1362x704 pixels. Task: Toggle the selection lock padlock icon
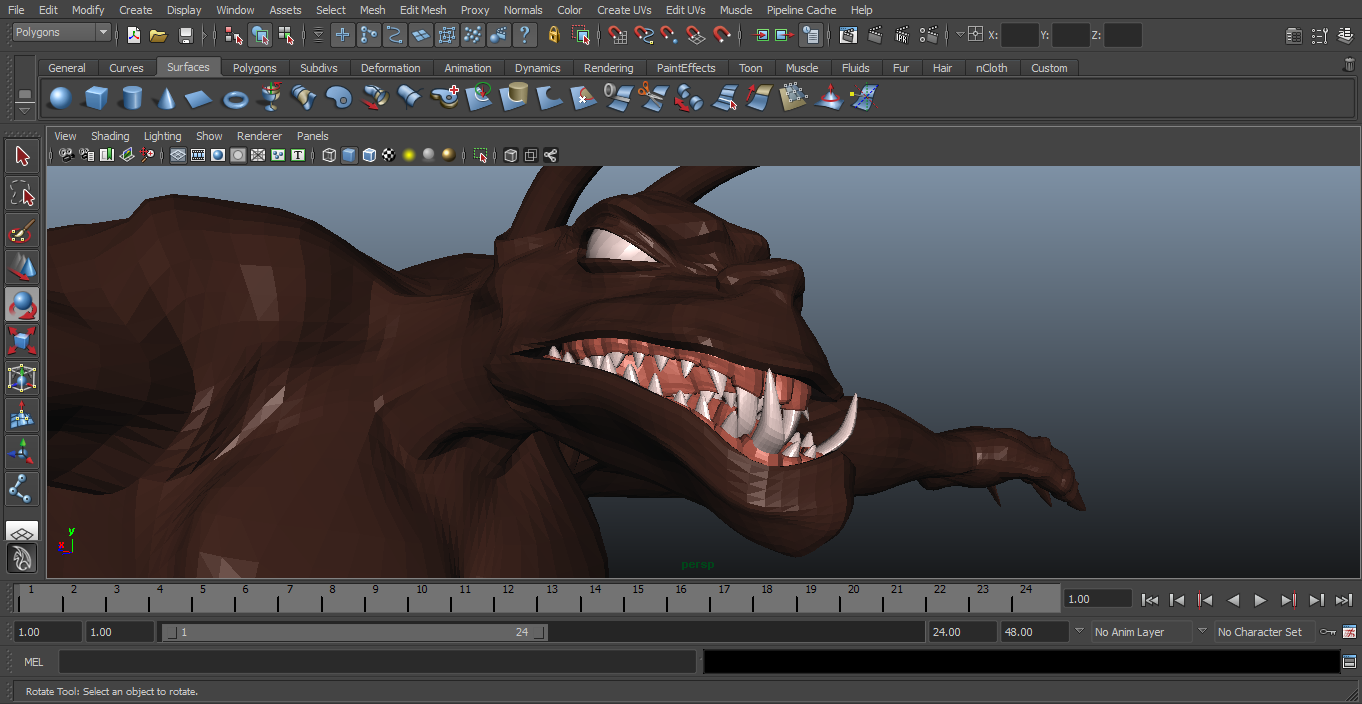click(554, 35)
